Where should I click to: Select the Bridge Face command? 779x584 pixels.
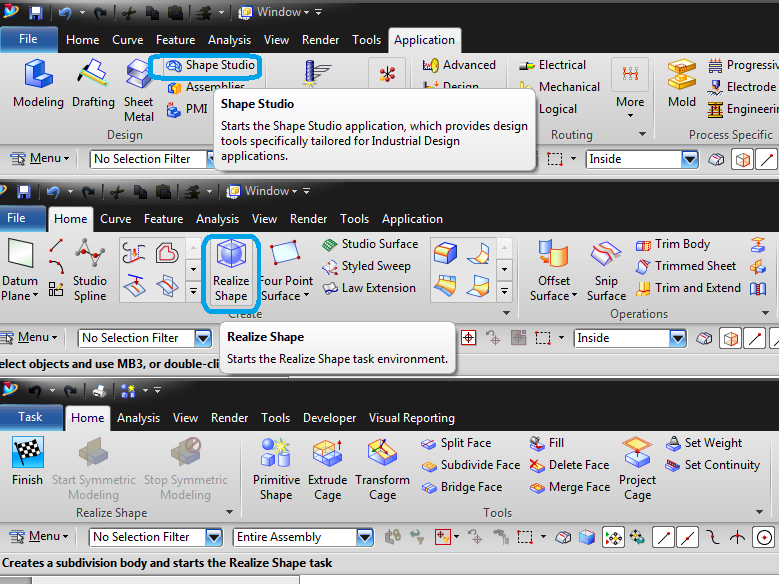pos(462,487)
